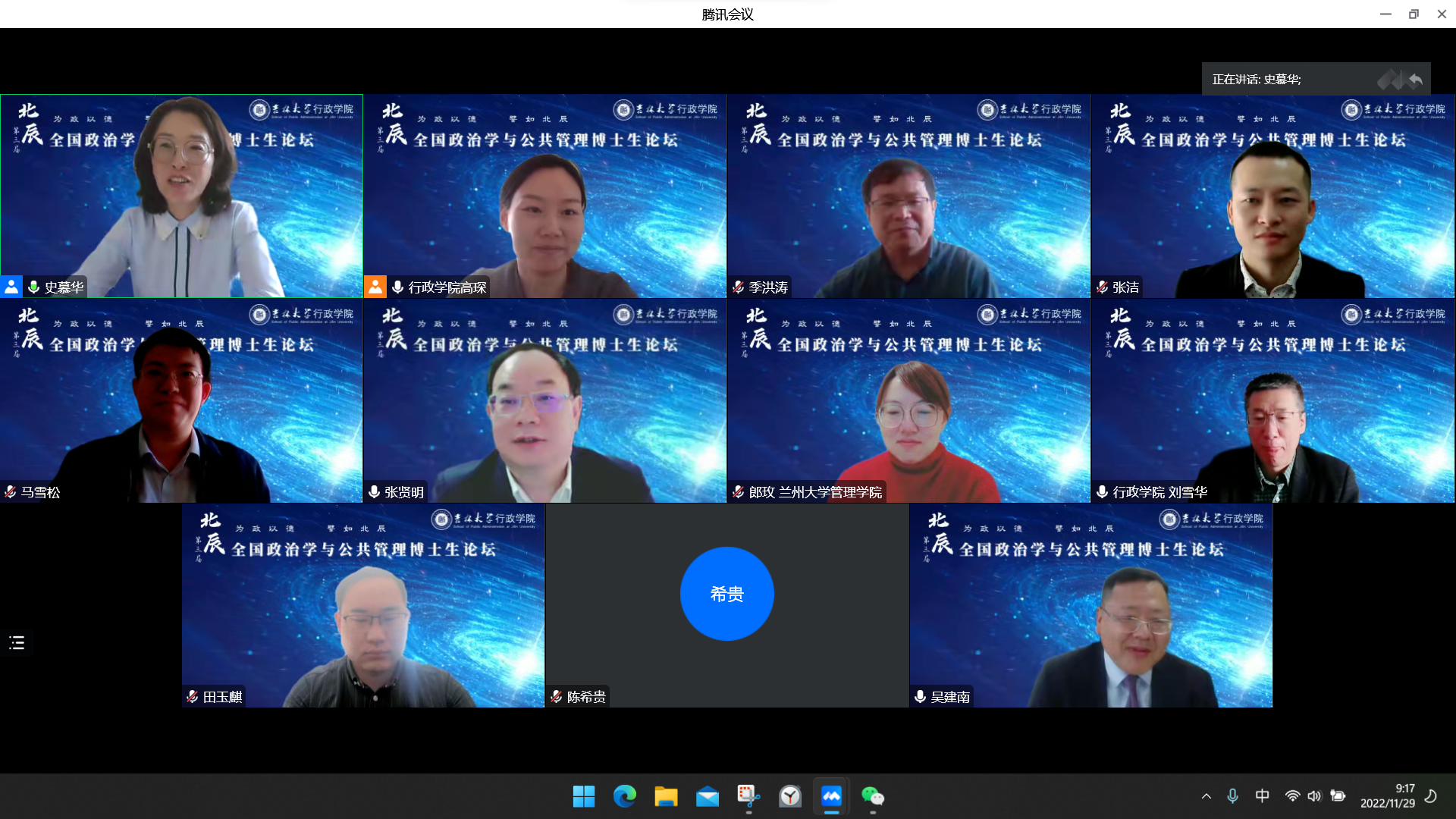Open WeChat from the taskbar

point(872,796)
